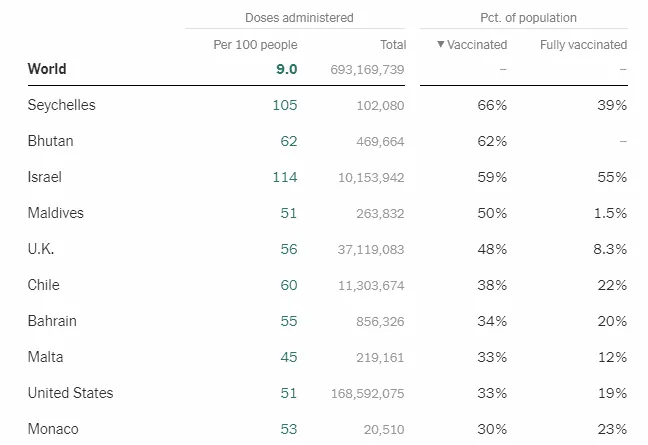The width and height of the screenshot is (648, 445).
Task: Click the U.K. country entry
Action: [41, 249]
